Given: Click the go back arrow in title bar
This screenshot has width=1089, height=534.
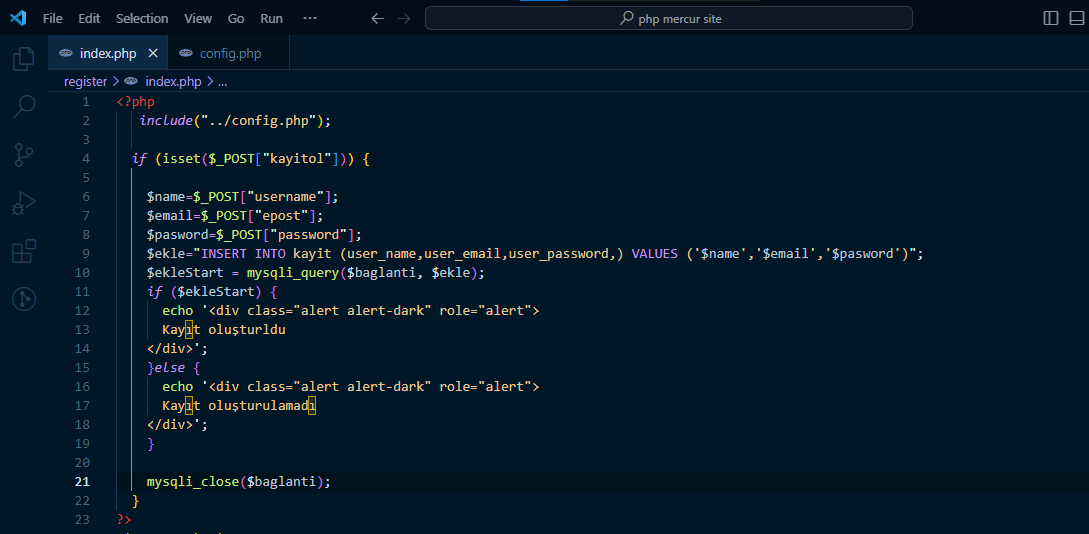Looking at the screenshot, I should pos(377,18).
